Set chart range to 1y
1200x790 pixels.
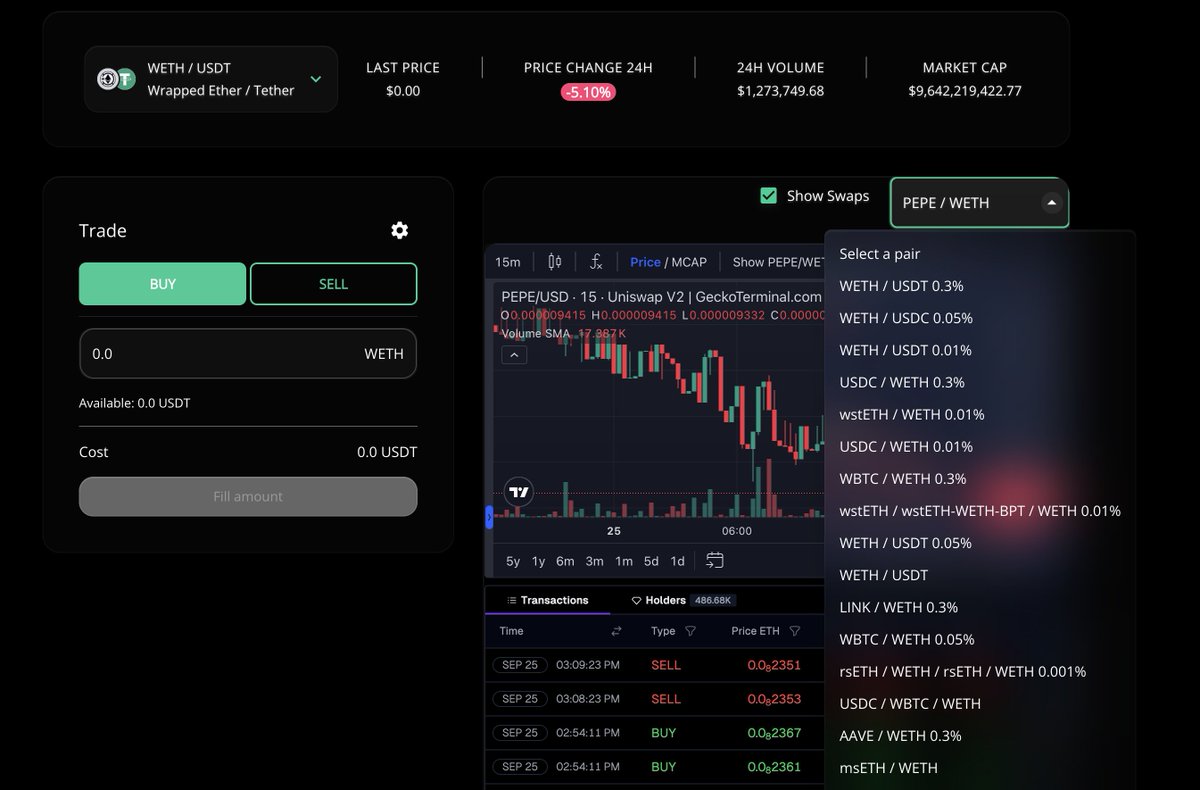[x=539, y=561]
